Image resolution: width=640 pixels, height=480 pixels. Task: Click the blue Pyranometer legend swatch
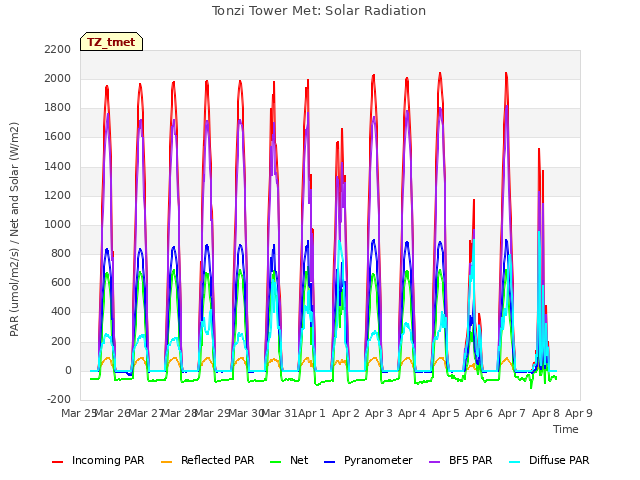pyautogui.click(x=329, y=462)
